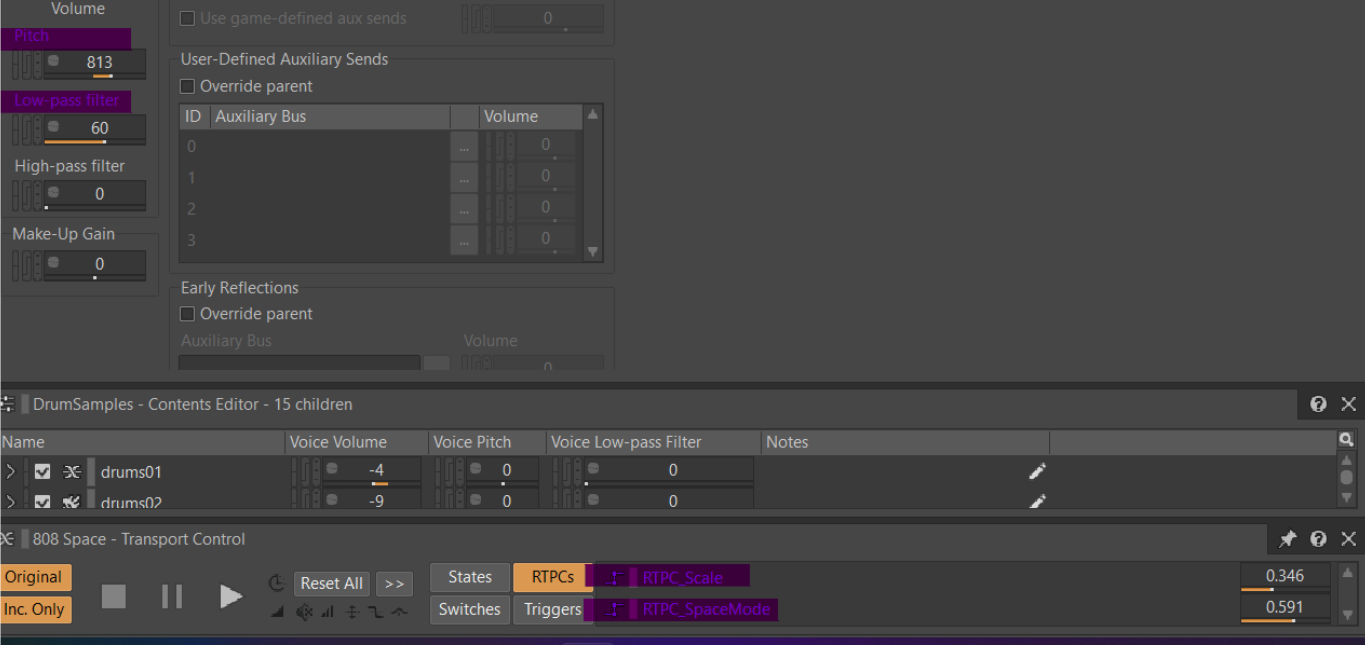
Task: Click the Play button in Transport Control
Action: [x=231, y=596]
